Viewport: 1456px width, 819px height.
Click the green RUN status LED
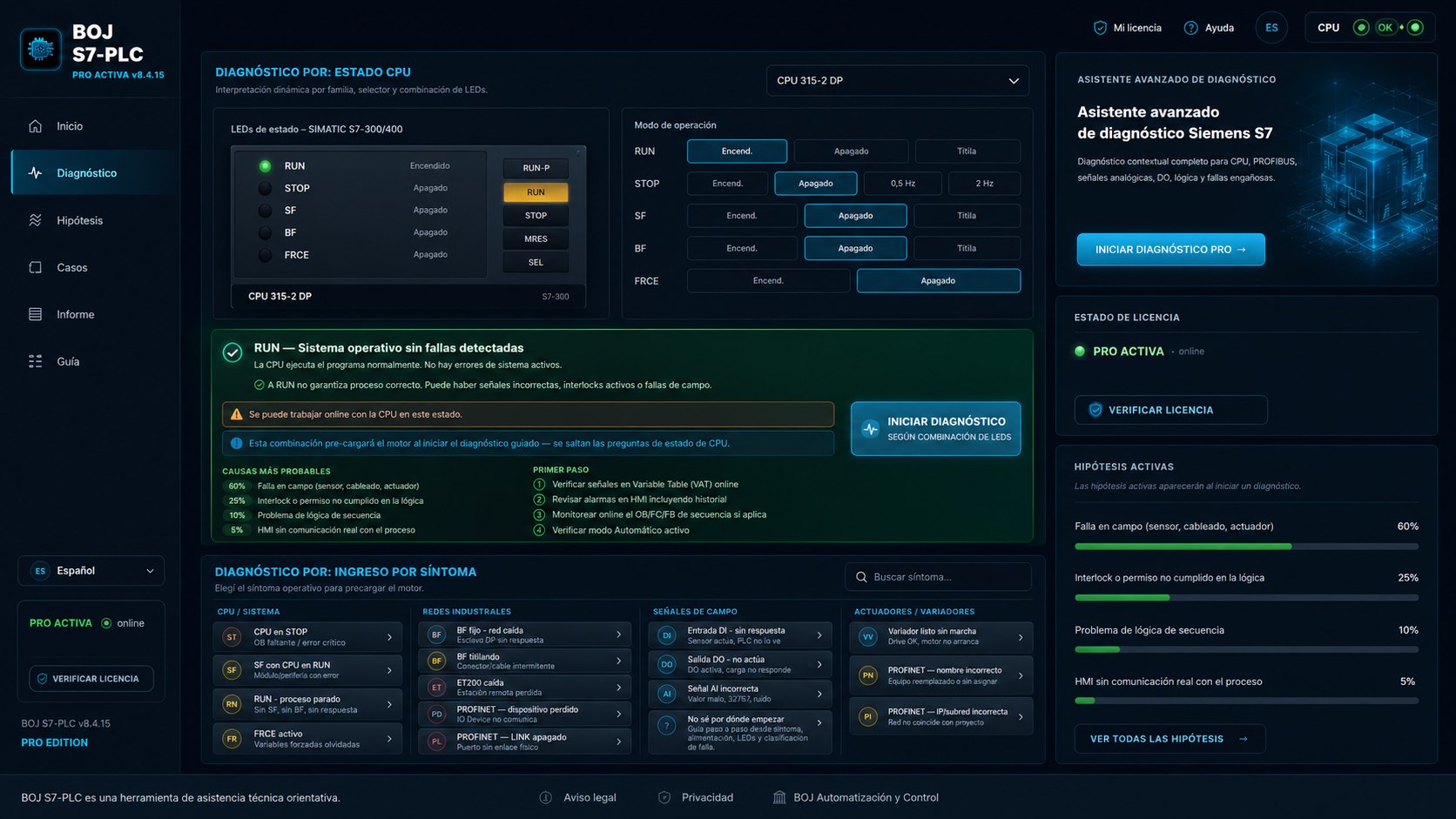click(x=265, y=166)
